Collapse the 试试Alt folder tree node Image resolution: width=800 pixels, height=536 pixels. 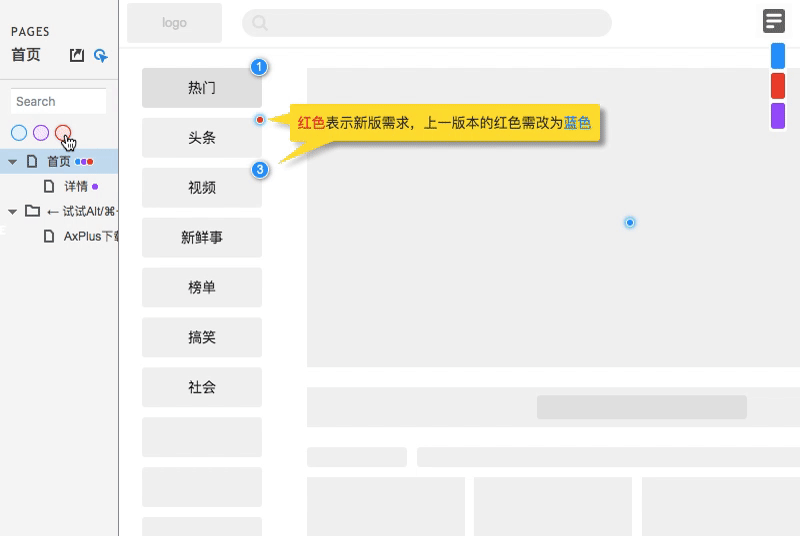point(12,211)
